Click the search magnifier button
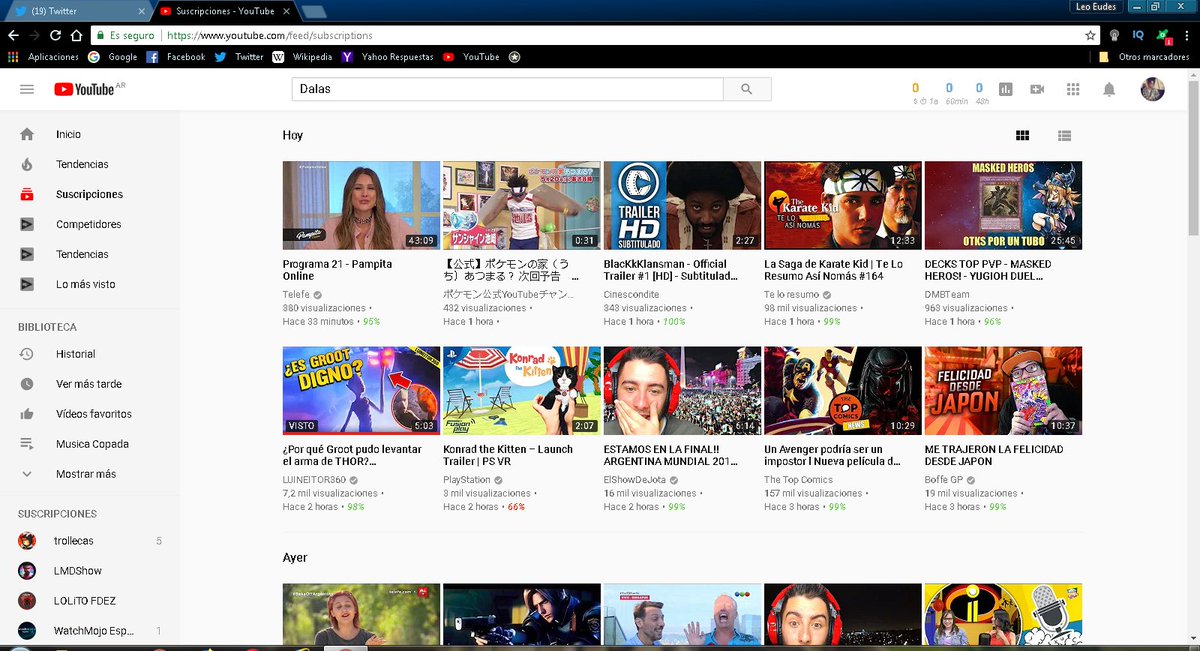 point(747,89)
